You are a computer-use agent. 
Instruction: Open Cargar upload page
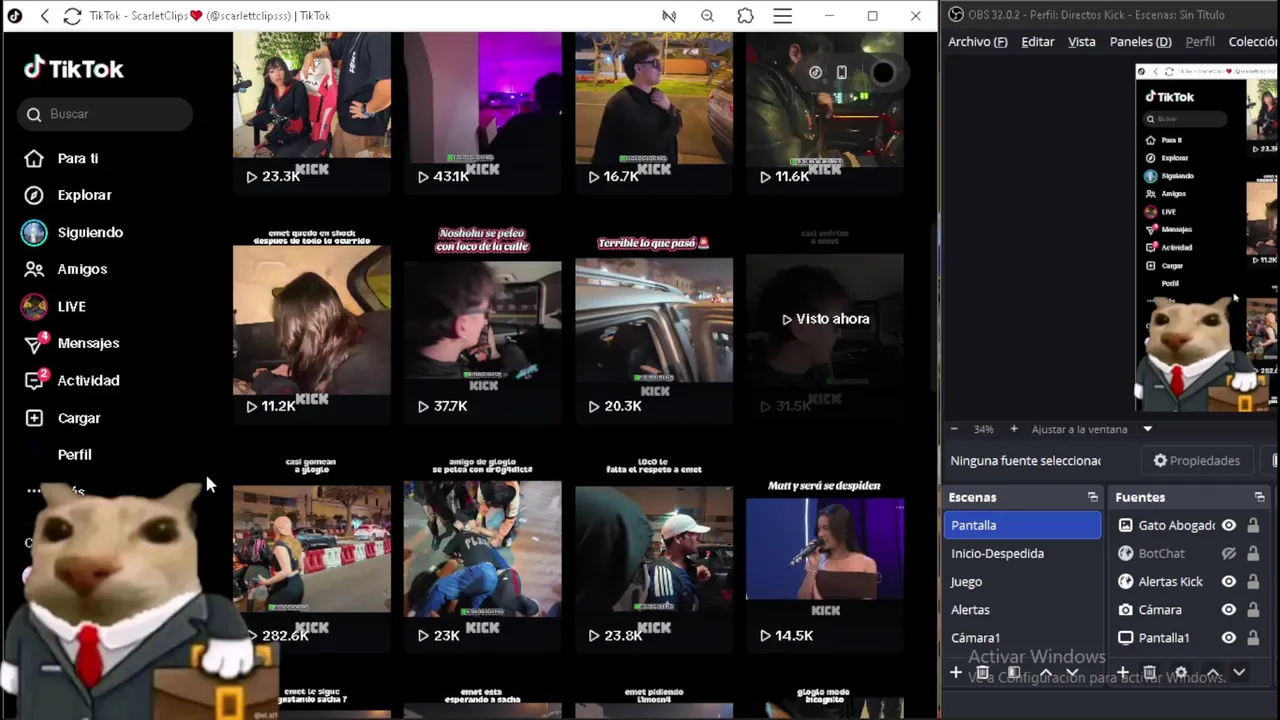click(79, 418)
